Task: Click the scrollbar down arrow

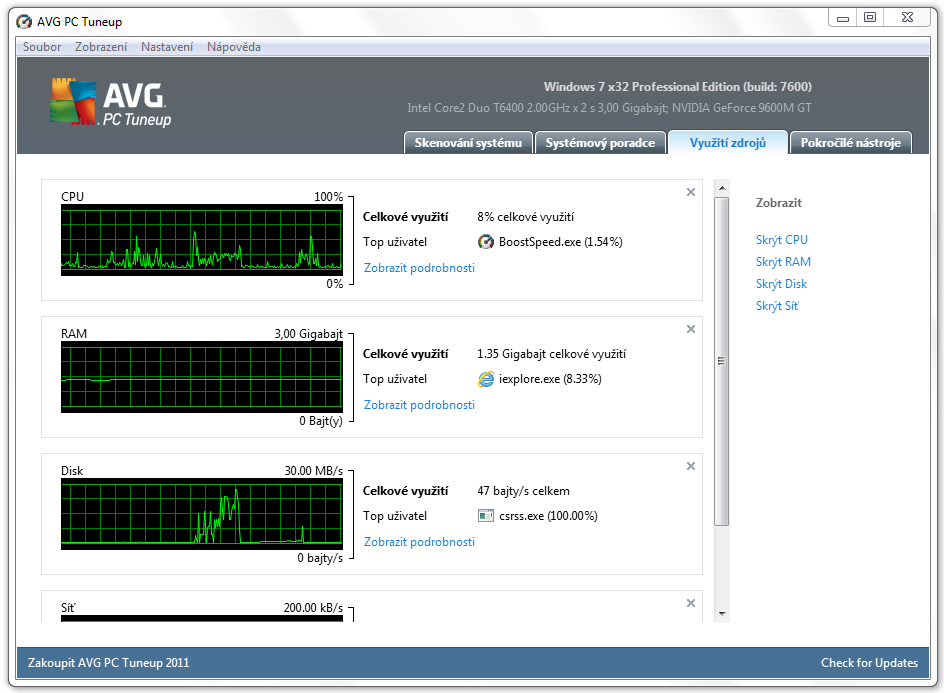Action: coord(722,614)
